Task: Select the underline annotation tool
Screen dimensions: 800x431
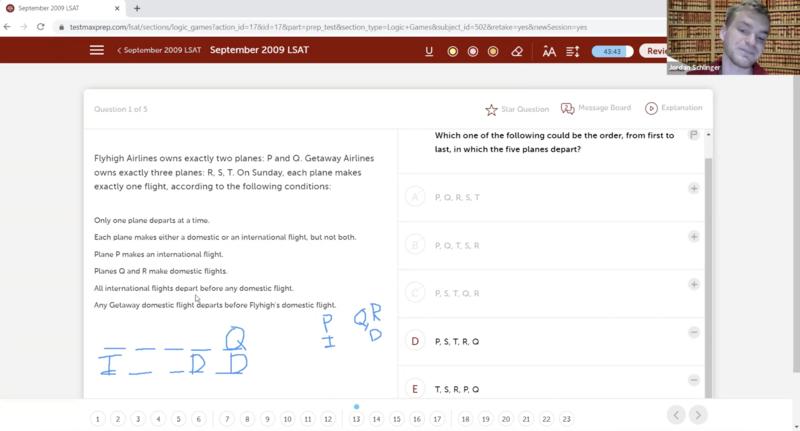Action: coord(429,51)
